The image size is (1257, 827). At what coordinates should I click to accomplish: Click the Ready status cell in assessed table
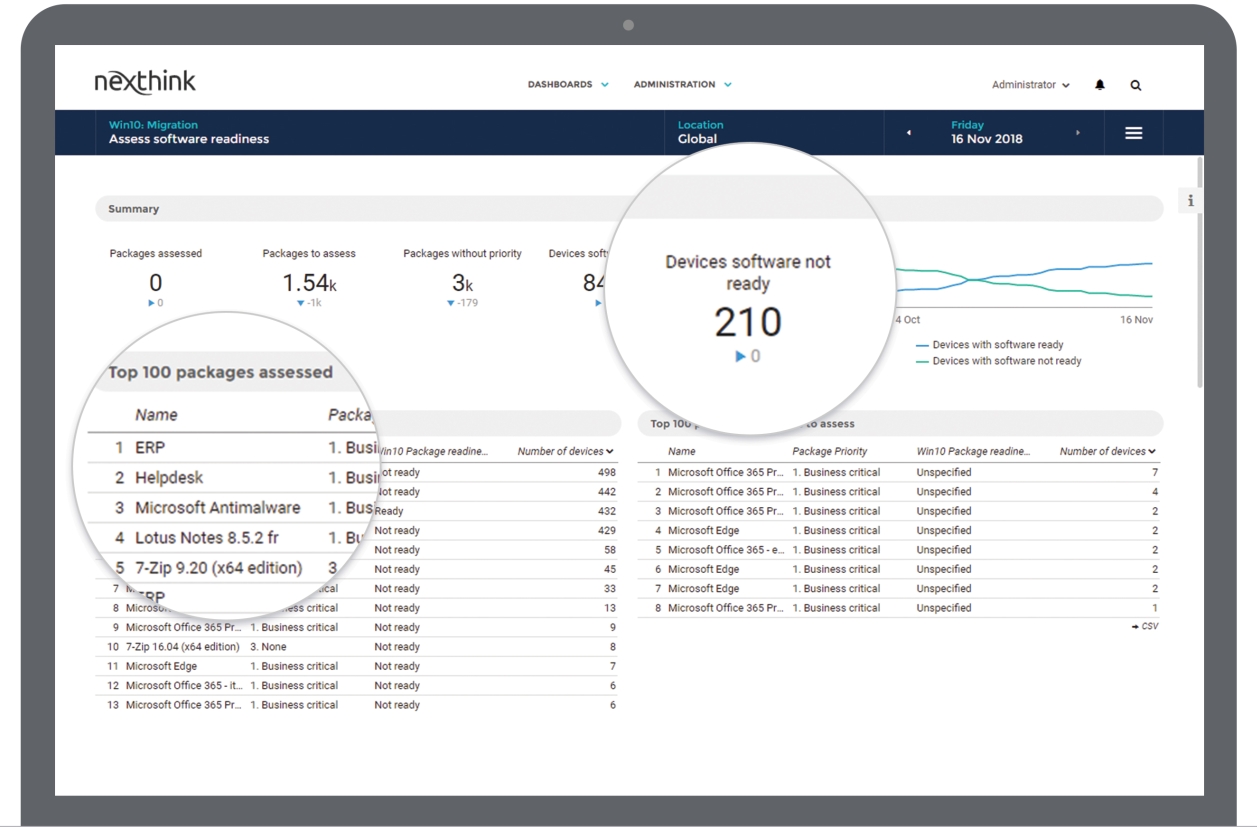389,511
